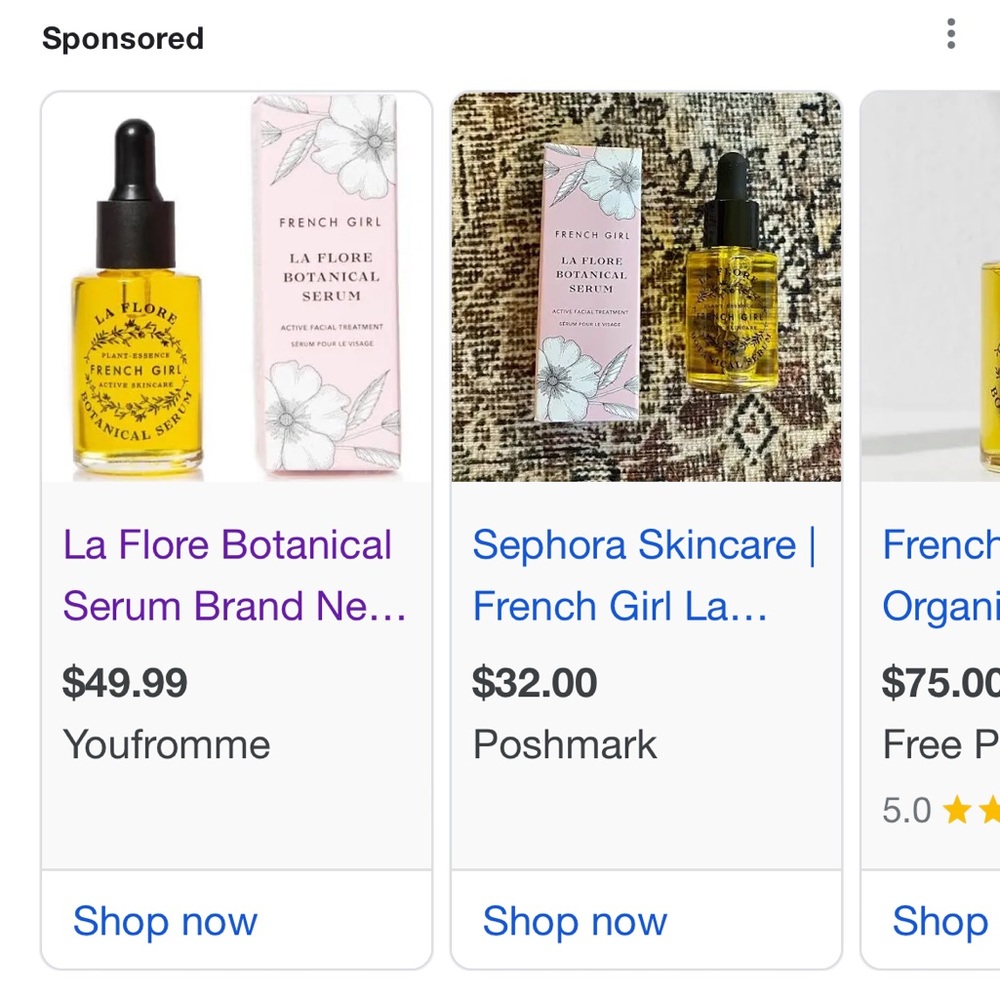1000x1000 pixels.
Task: Open the partially visible third product title
Action: click(x=940, y=575)
